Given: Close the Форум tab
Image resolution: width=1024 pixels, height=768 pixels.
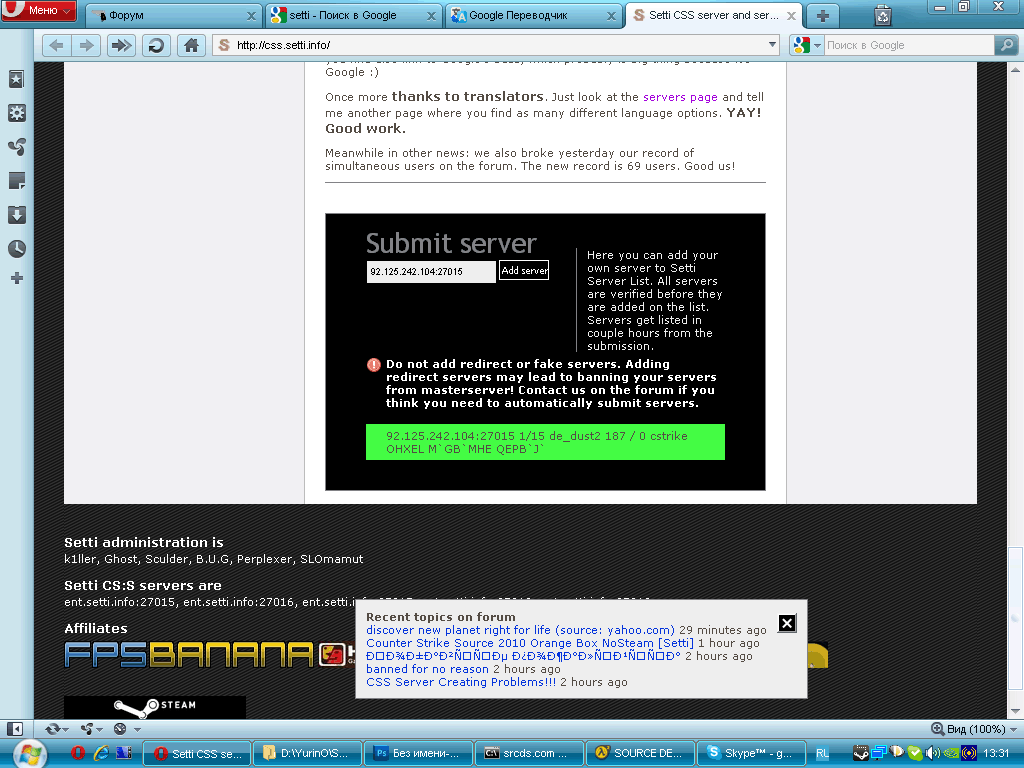Looking at the screenshot, I should pyautogui.click(x=251, y=16).
